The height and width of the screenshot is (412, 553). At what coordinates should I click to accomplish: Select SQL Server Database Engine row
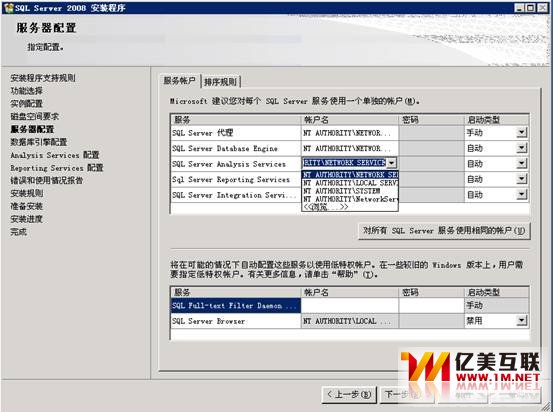pos(236,149)
